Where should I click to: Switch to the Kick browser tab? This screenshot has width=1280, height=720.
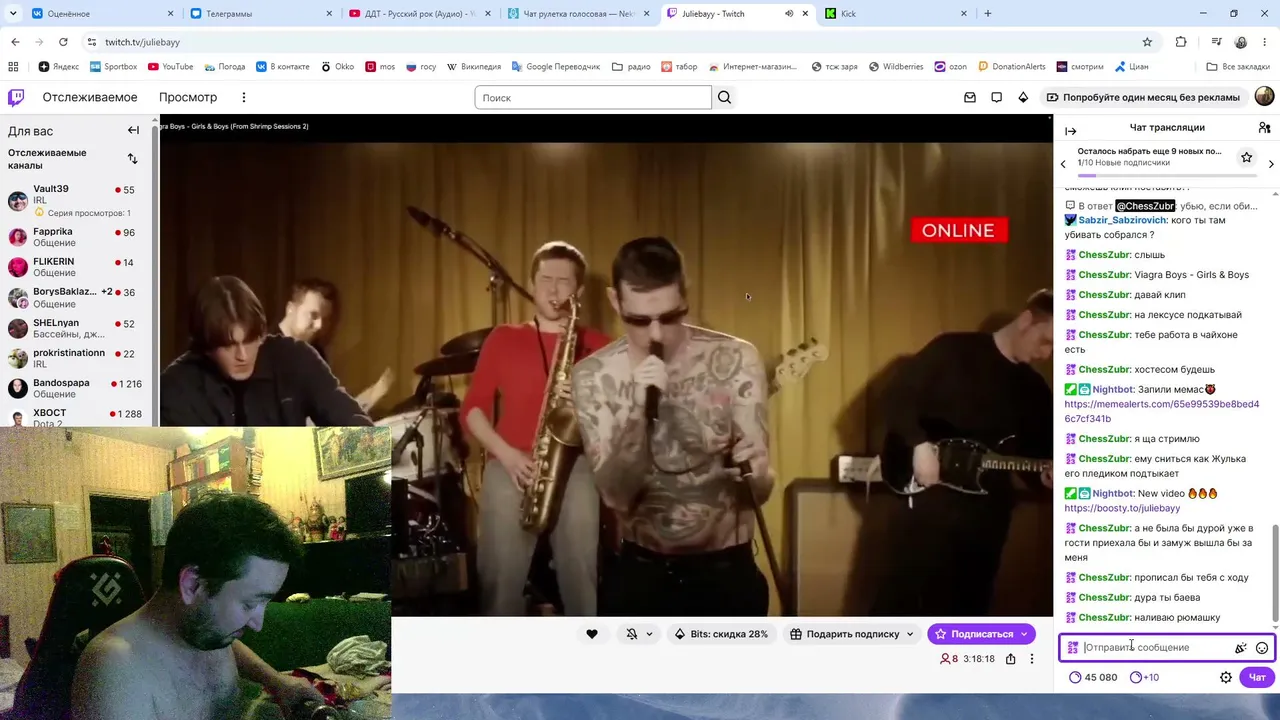[x=897, y=14]
